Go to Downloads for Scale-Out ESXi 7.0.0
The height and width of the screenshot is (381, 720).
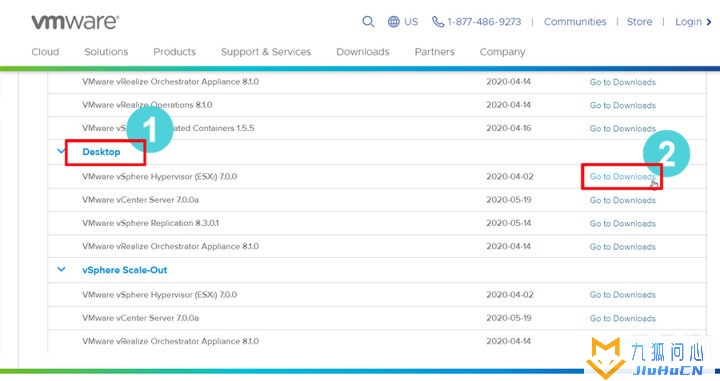[622, 295]
